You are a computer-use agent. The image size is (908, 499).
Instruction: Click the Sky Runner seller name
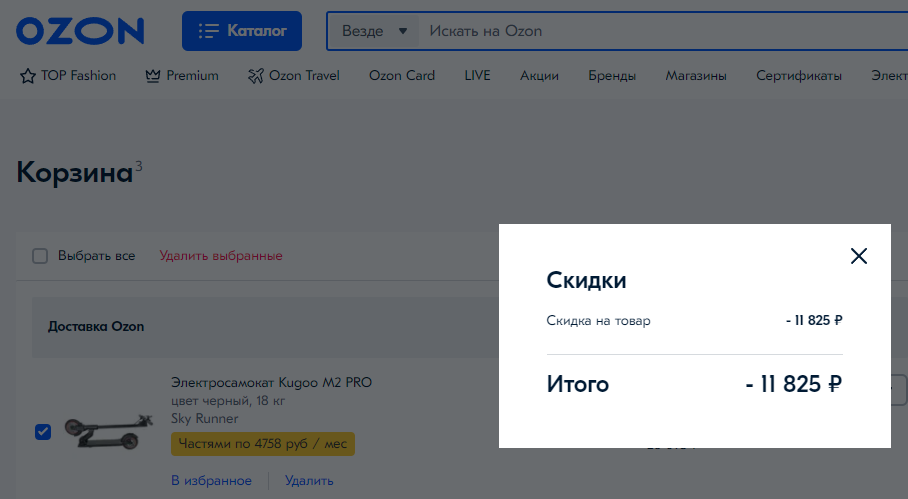point(204,419)
